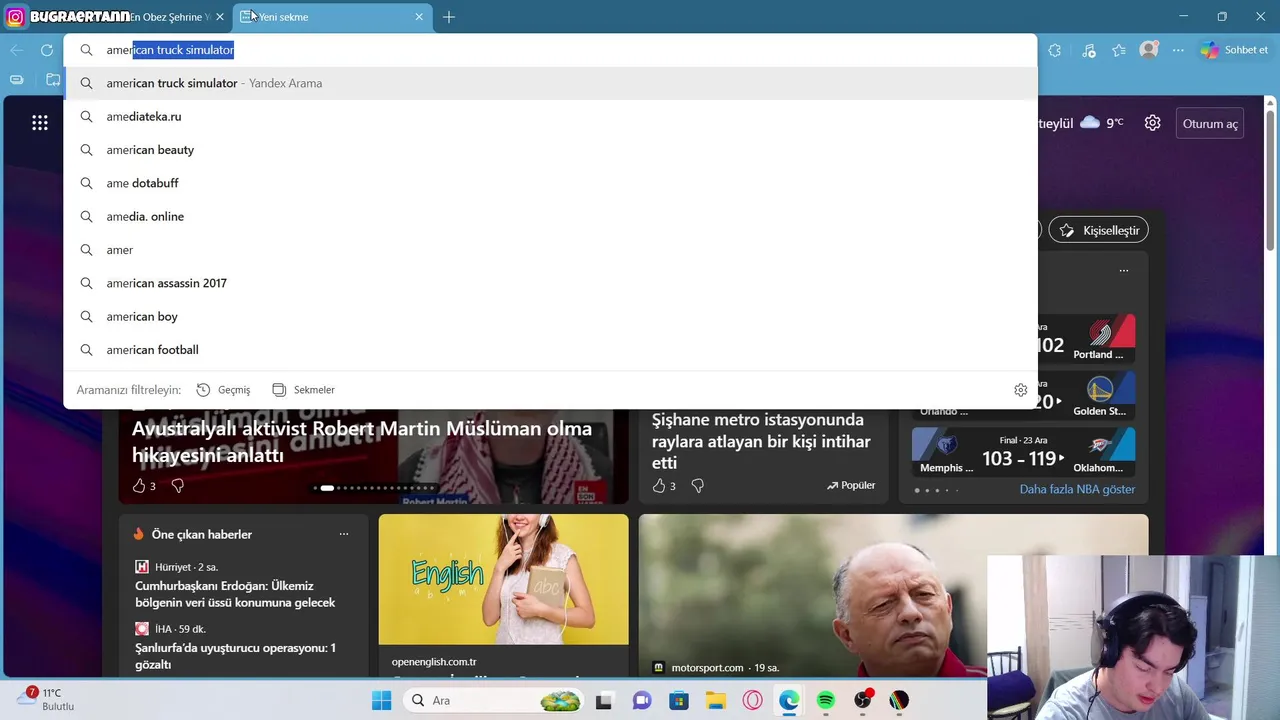Close the 'En Obez Şehrine' tab

pyautogui.click(x=220, y=17)
